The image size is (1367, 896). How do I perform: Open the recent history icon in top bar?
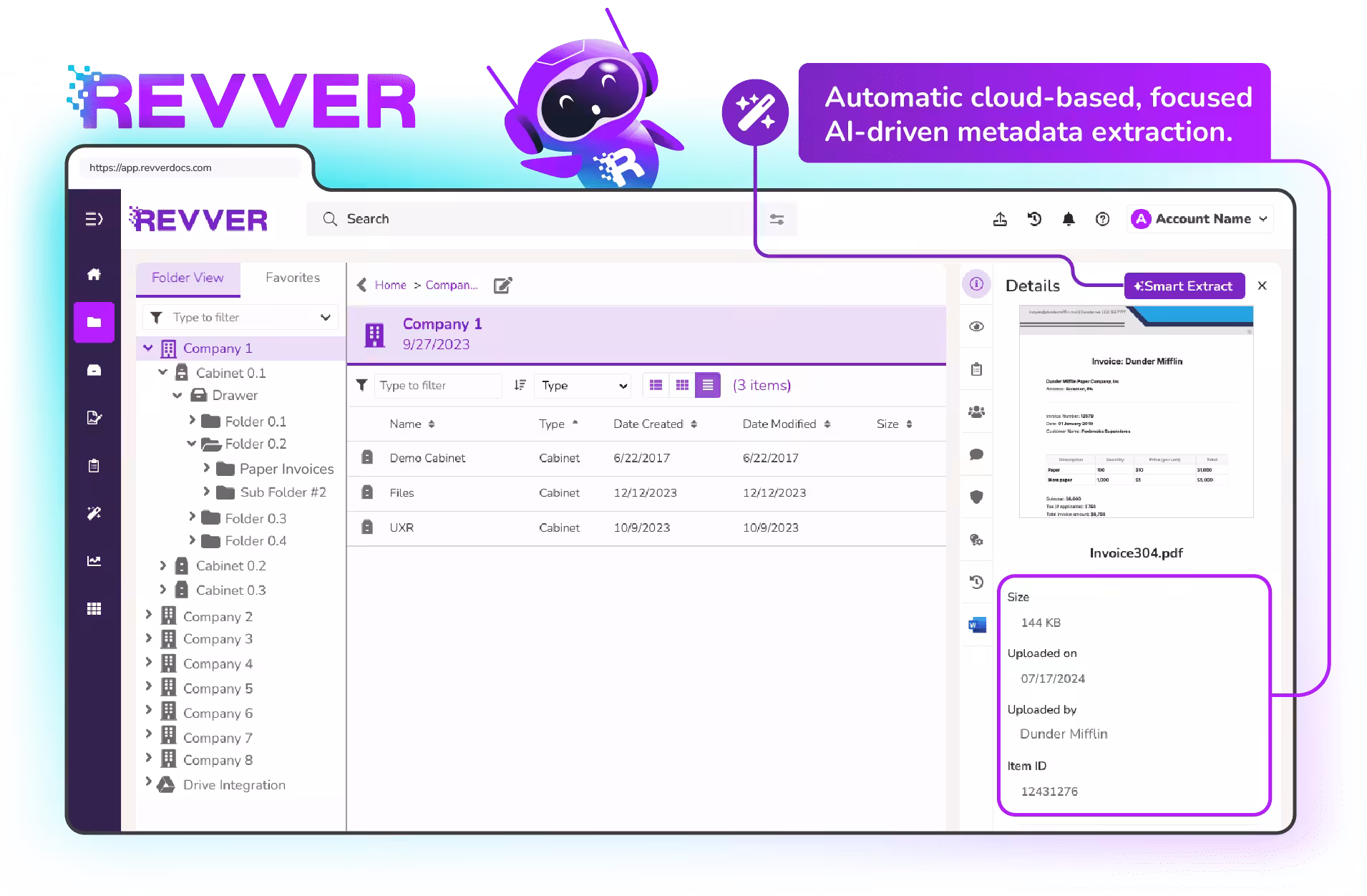(1034, 219)
